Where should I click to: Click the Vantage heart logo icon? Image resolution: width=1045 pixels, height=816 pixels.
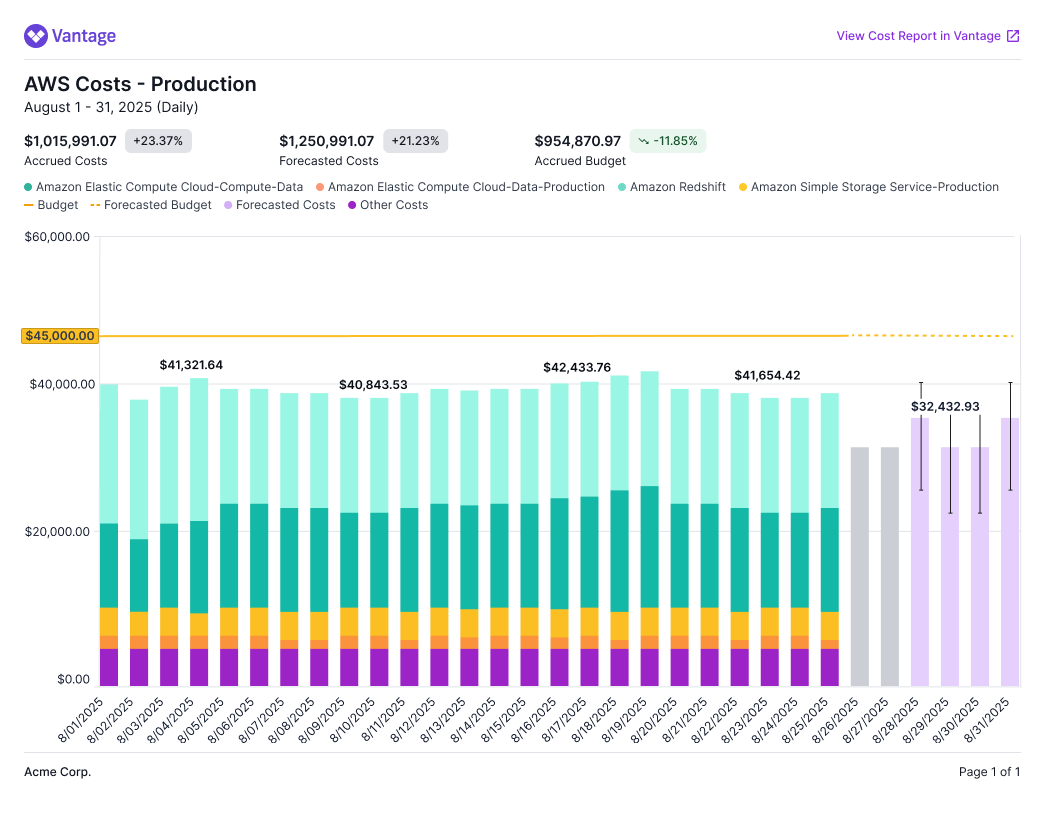36,37
